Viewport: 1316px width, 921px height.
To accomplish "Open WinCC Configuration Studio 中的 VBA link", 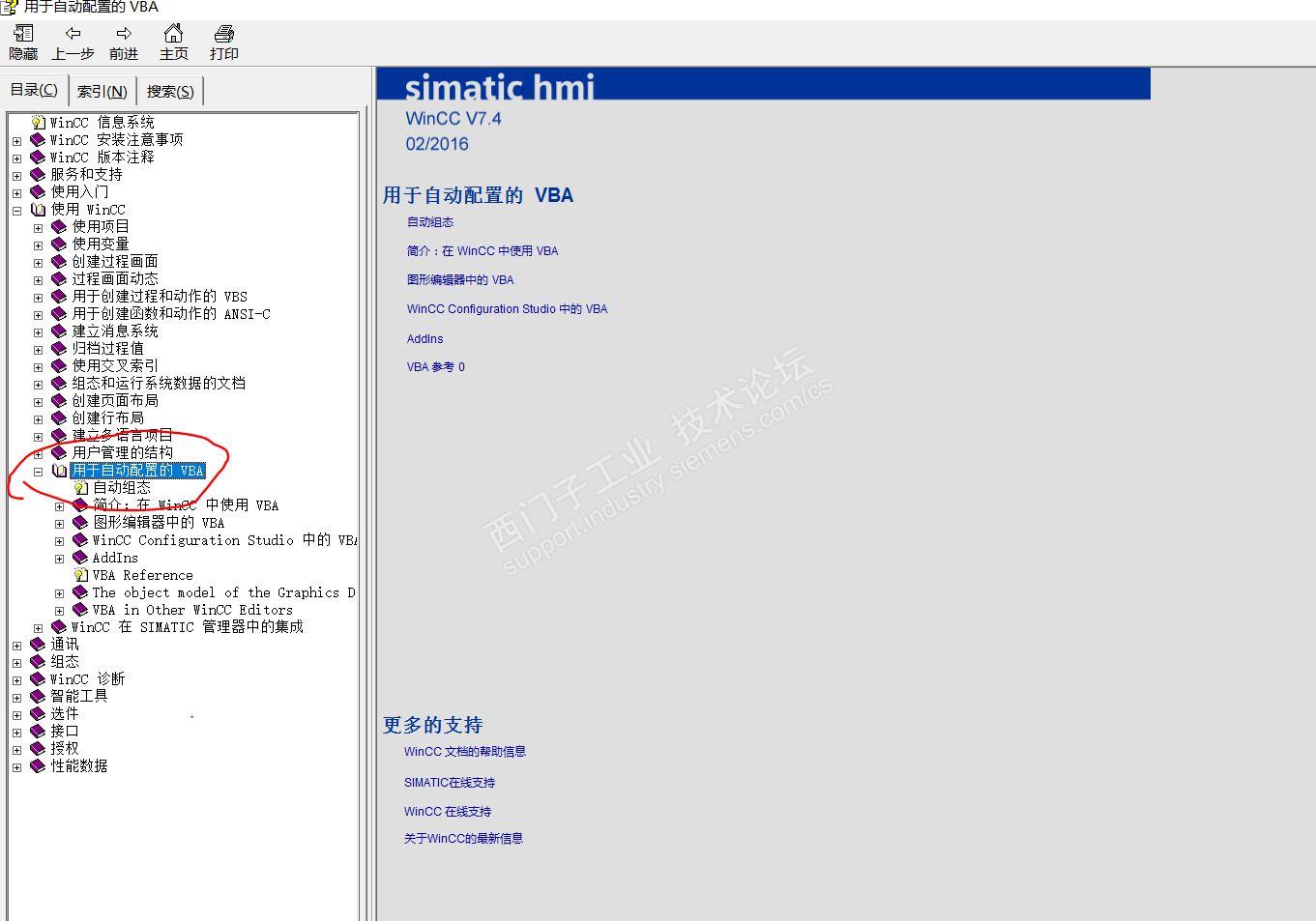I will click(x=508, y=309).
